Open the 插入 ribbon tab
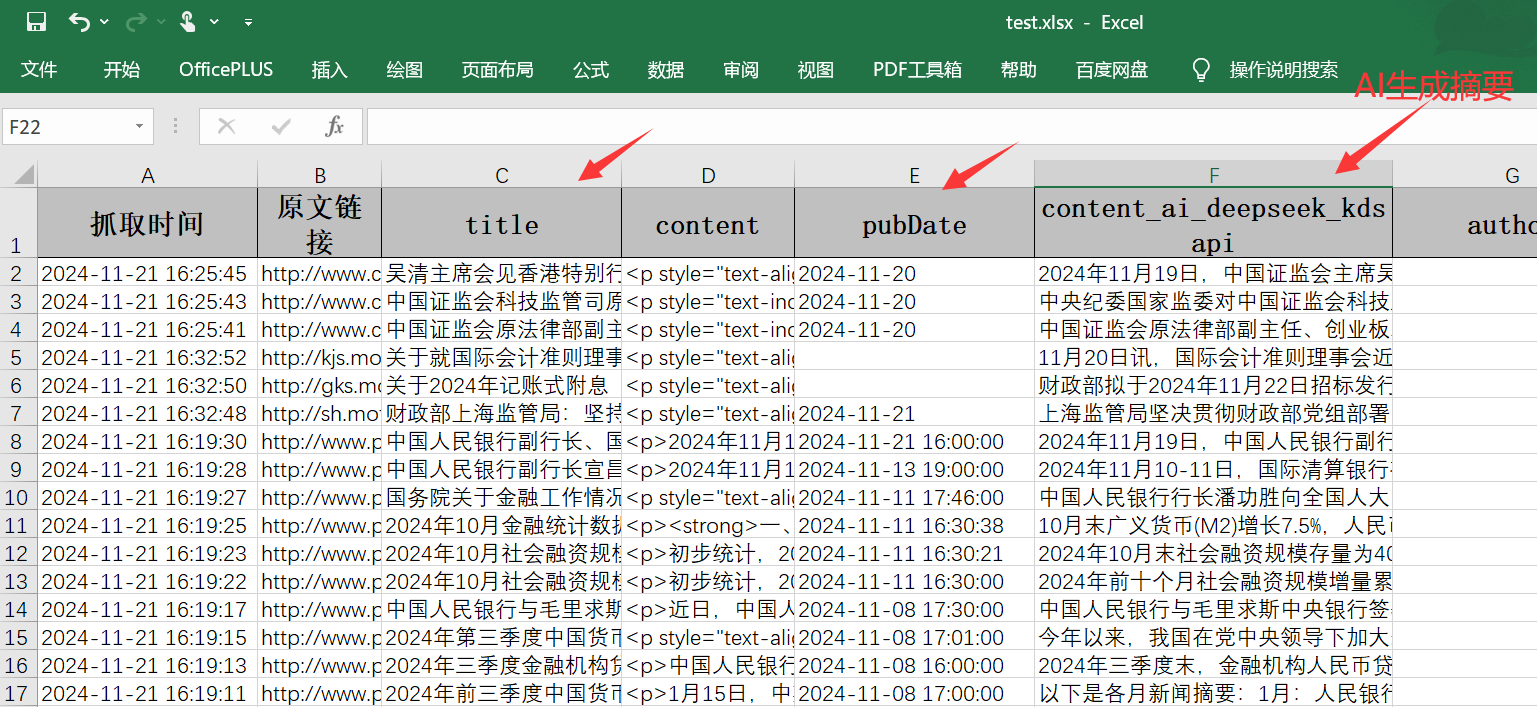This screenshot has width=1537, height=707. click(x=329, y=70)
